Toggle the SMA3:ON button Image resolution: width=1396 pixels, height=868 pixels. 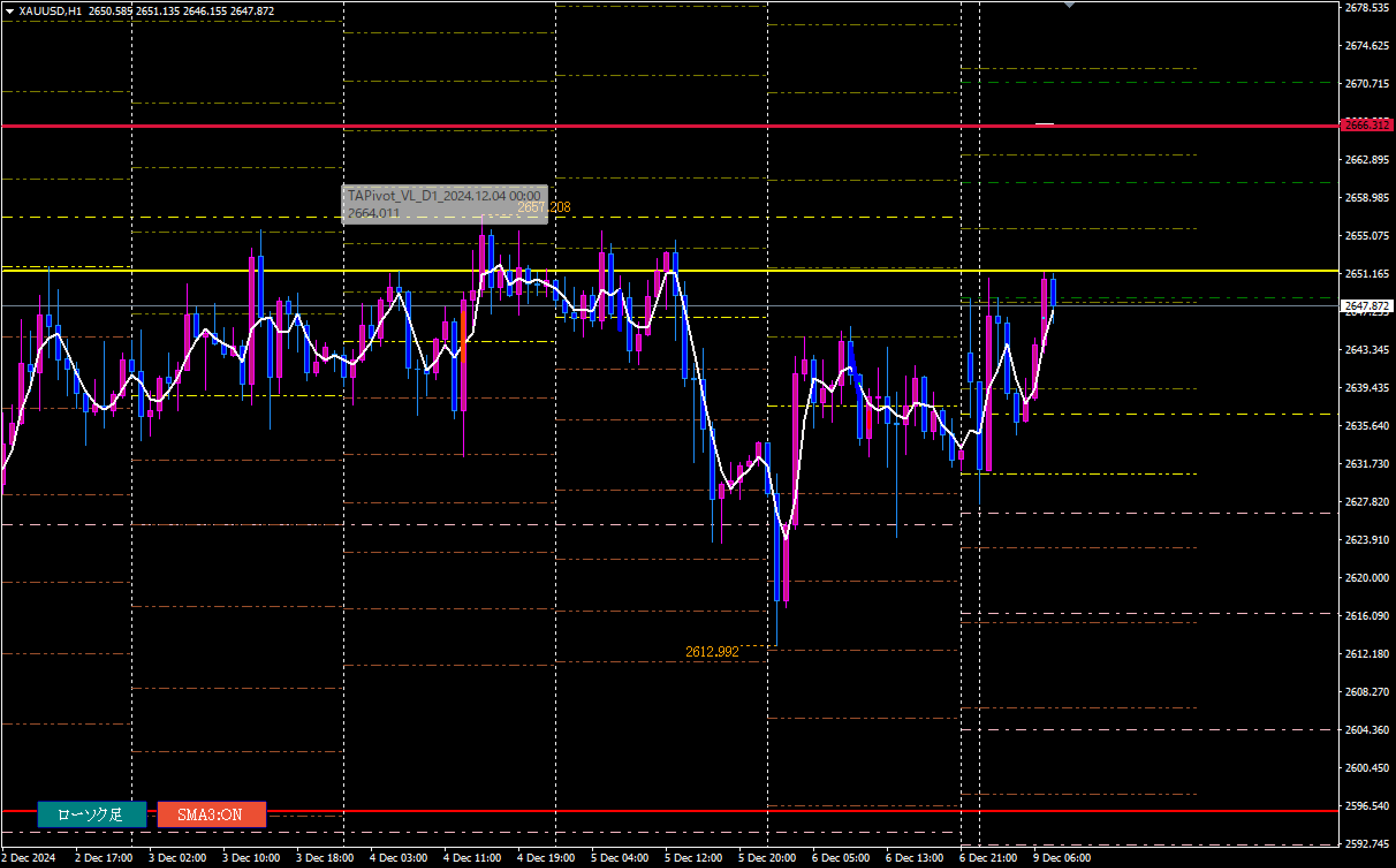(211, 814)
